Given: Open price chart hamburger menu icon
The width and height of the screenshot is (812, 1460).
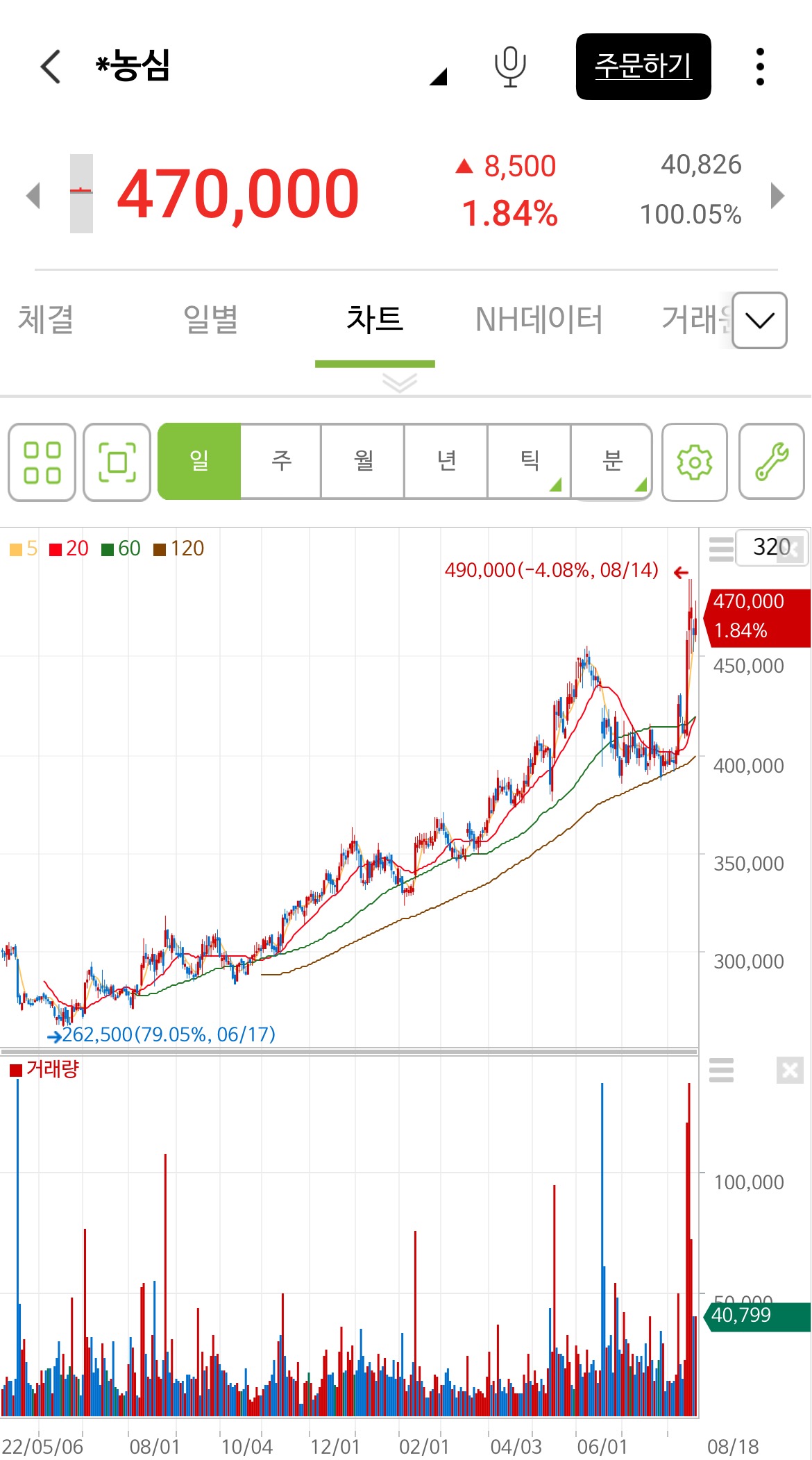Looking at the screenshot, I should pos(721,548).
